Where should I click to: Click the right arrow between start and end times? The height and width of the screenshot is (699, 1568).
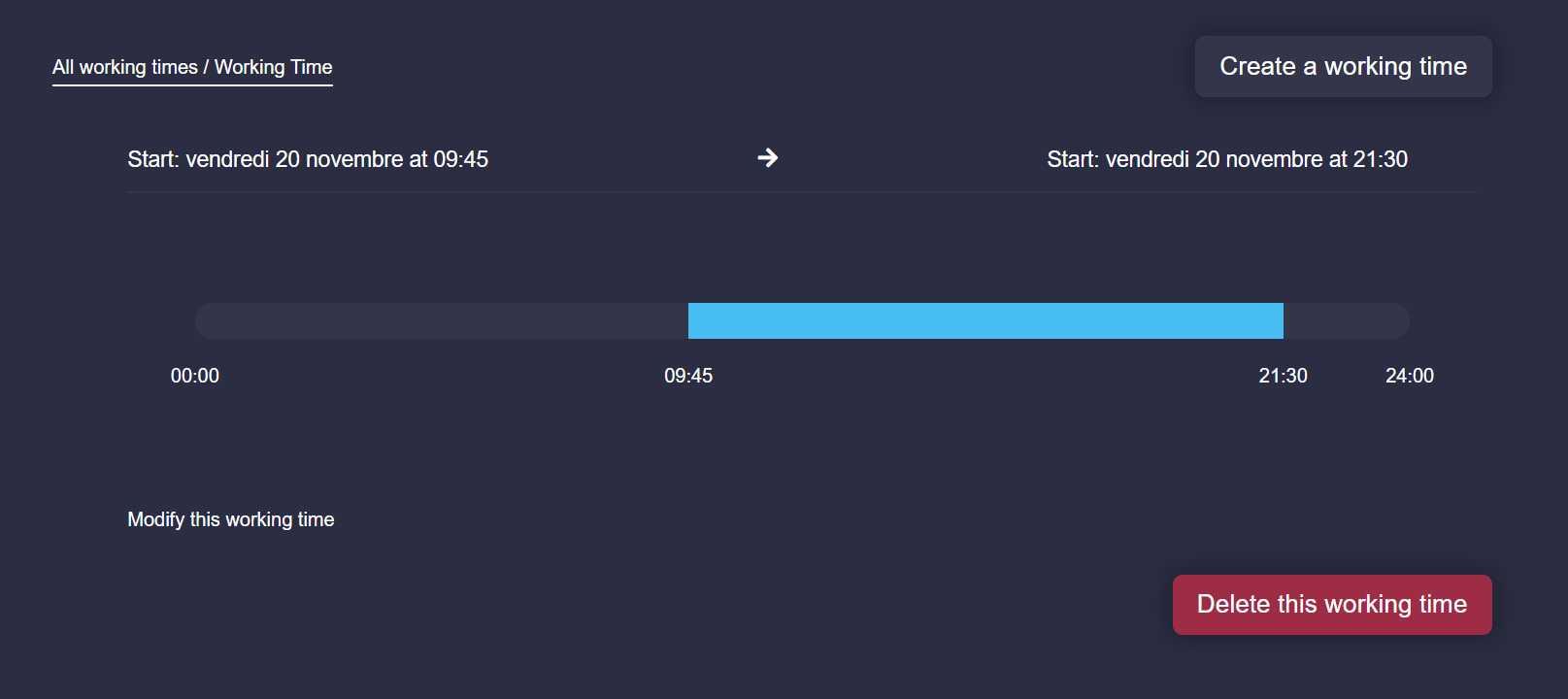(x=768, y=157)
